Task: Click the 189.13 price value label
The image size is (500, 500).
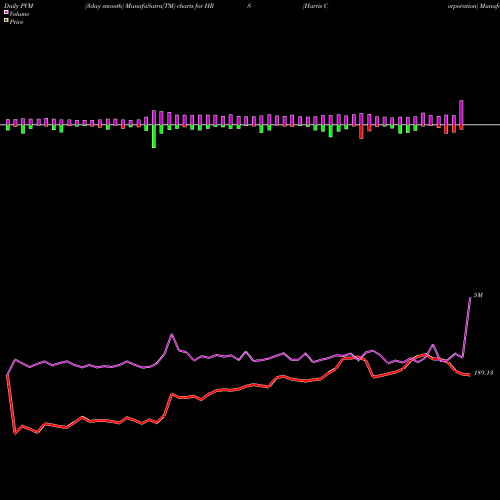Action: (483, 373)
